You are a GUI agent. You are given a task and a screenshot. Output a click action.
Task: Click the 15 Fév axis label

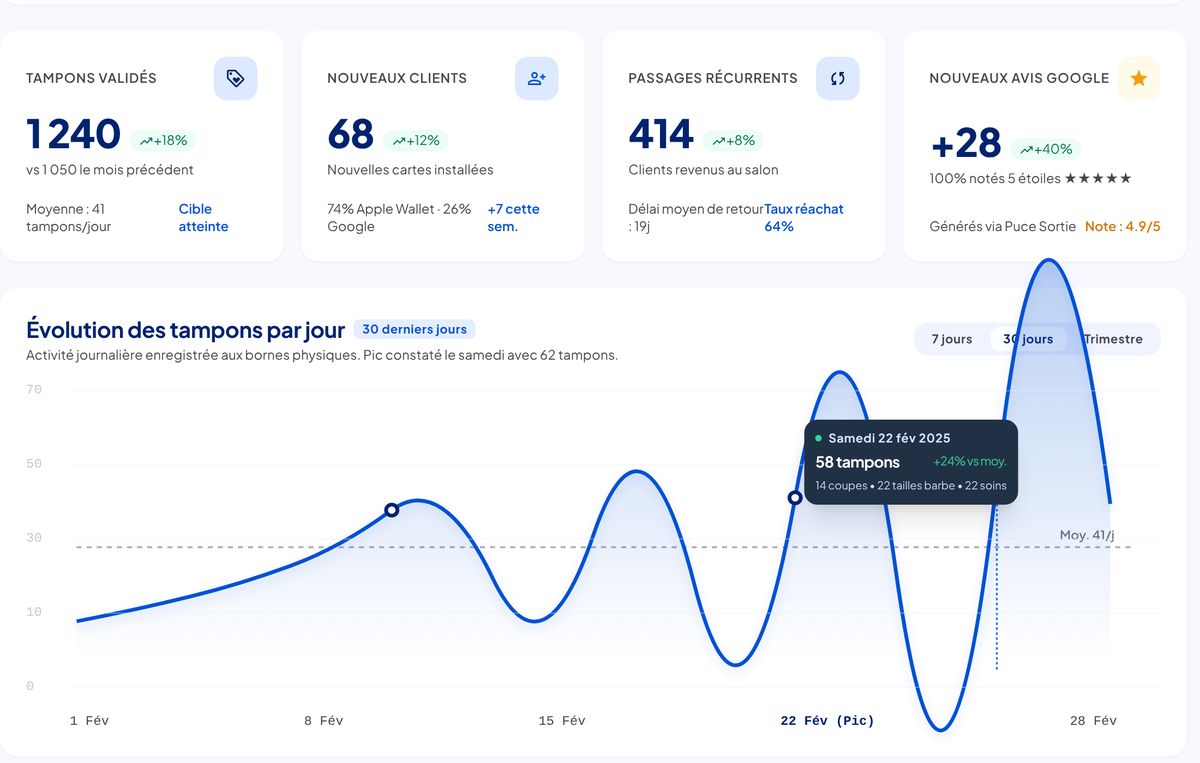[x=562, y=721]
